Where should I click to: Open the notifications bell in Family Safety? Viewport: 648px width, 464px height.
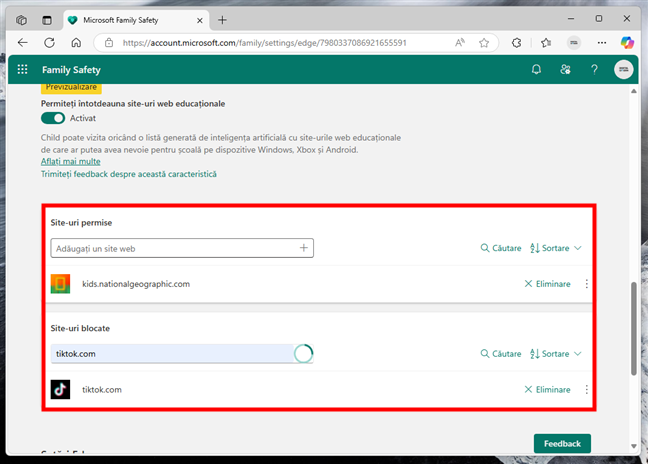[x=536, y=69]
